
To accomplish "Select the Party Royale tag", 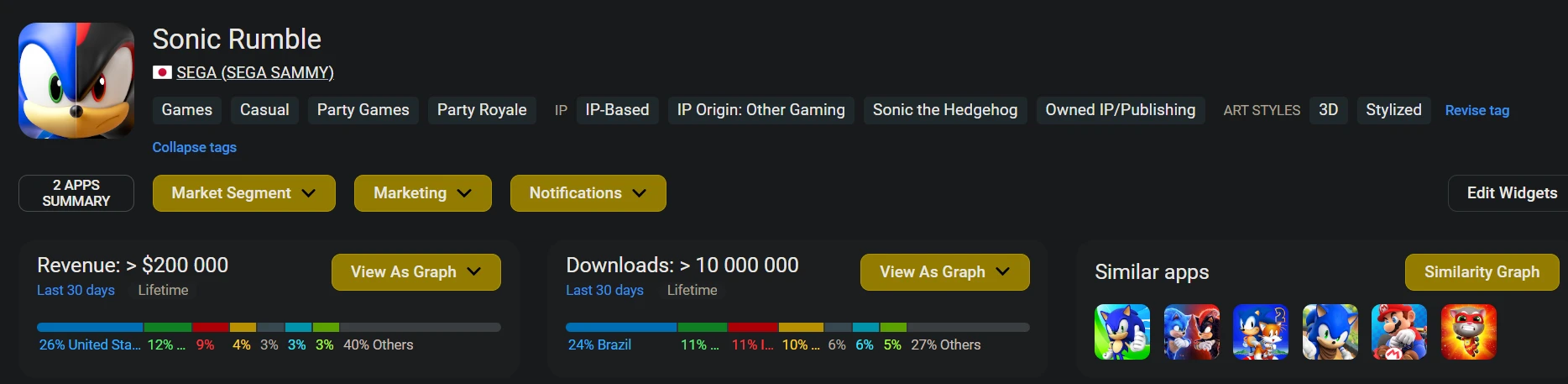I will (482, 110).
